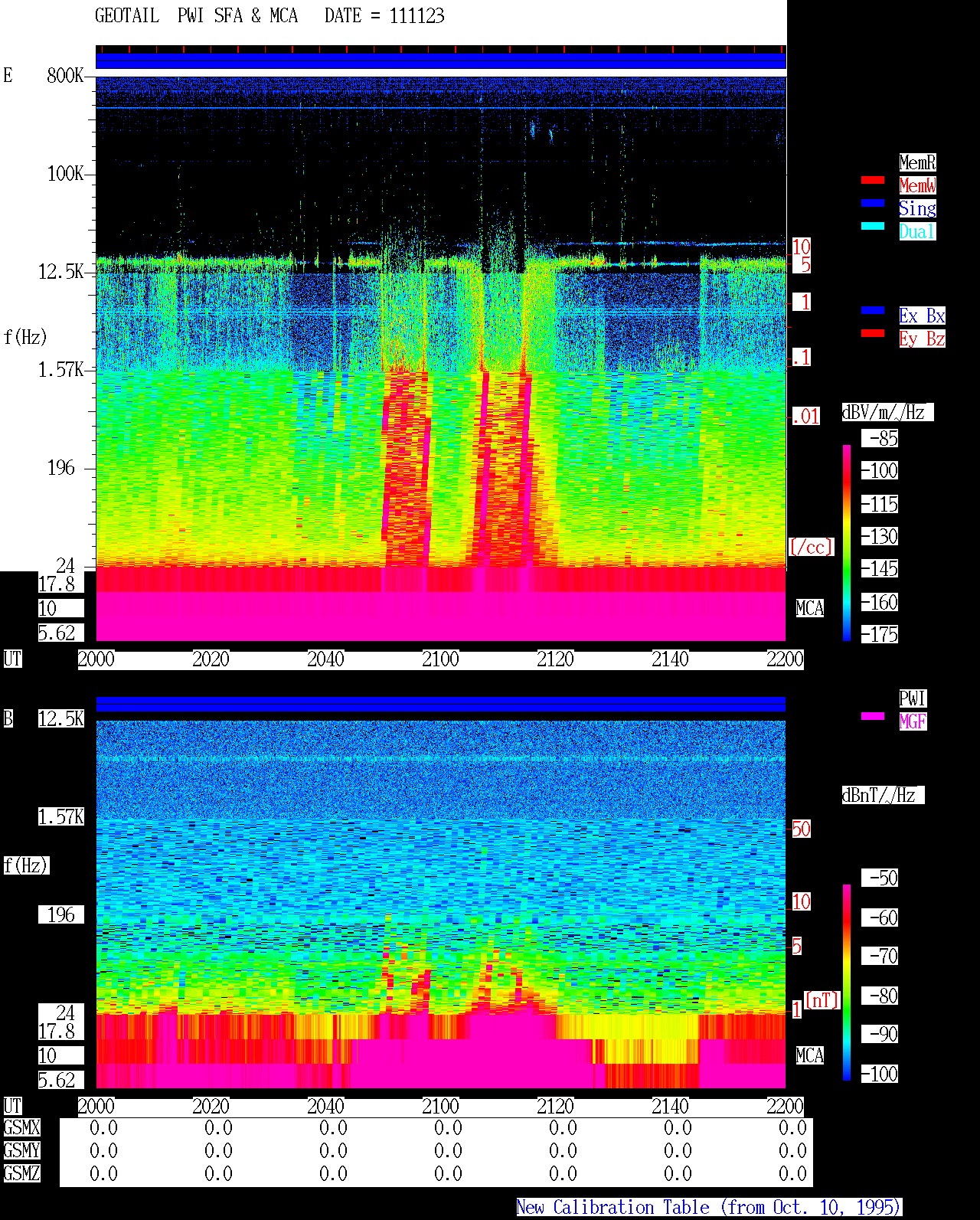Click the [nT] scale label
980x1220 pixels.
pyautogui.click(x=822, y=1000)
